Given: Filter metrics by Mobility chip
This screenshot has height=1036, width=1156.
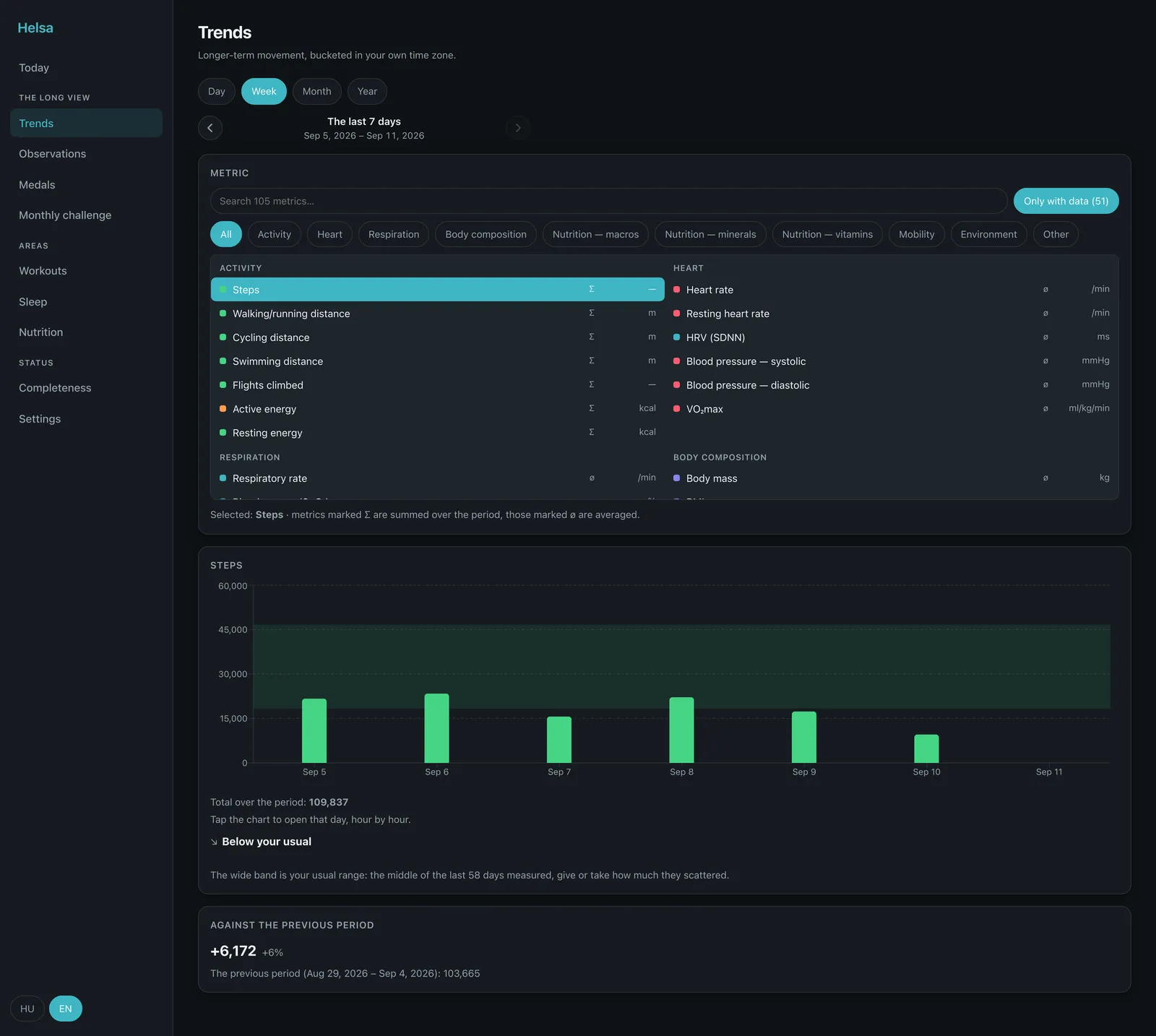Looking at the screenshot, I should 917,234.
